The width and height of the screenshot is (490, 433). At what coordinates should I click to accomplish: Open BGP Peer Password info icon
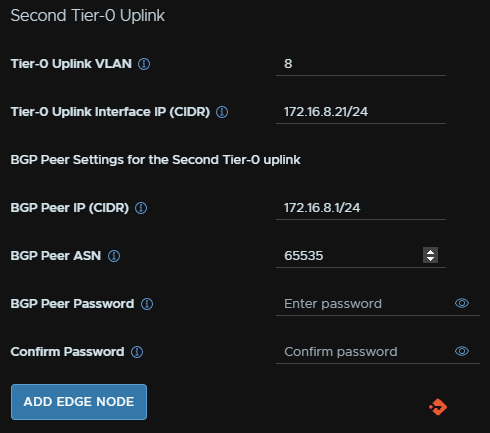(x=147, y=304)
